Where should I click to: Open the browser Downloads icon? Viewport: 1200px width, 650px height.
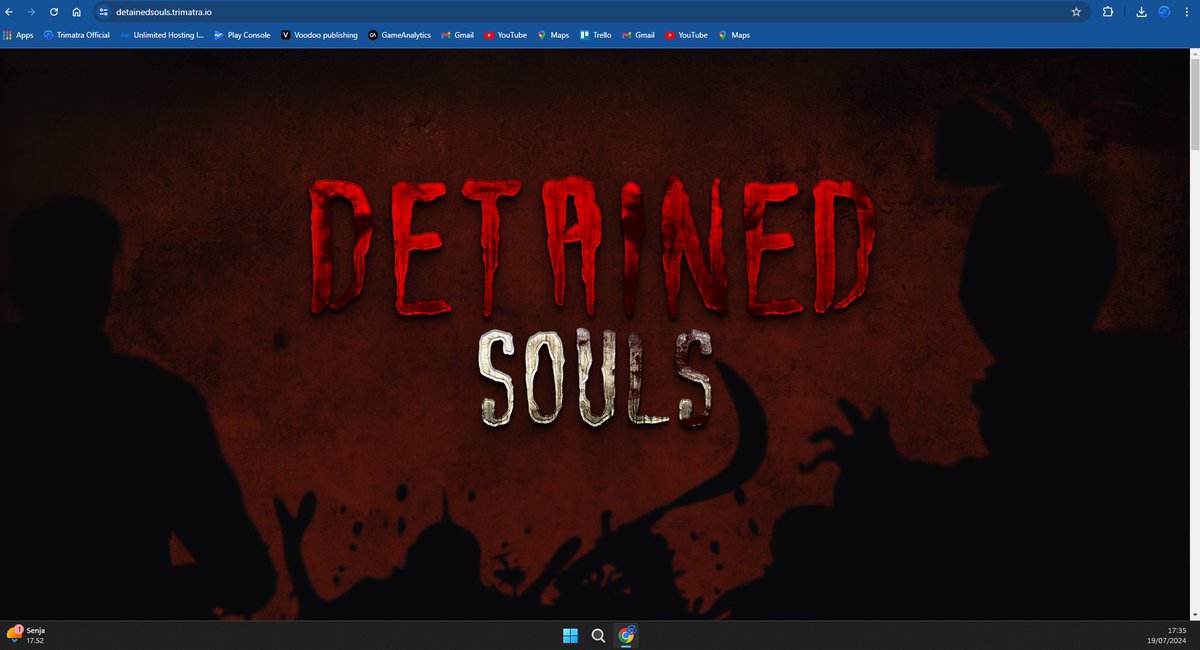(x=1142, y=12)
